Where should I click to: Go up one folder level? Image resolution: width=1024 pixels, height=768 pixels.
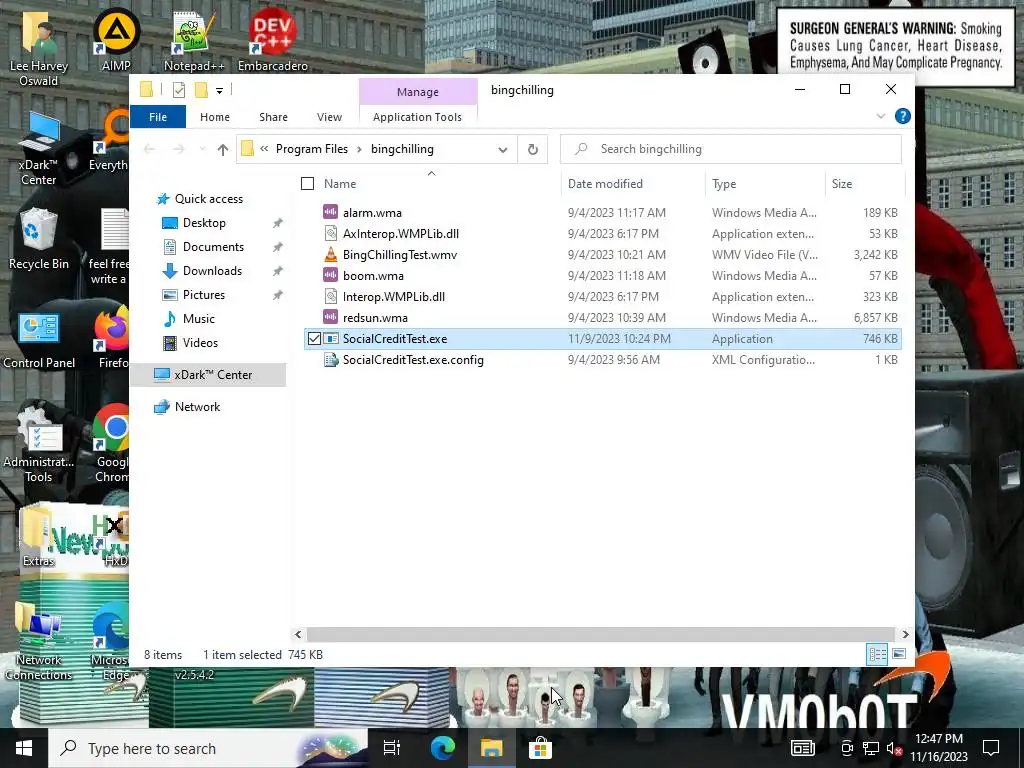(223, 150)
